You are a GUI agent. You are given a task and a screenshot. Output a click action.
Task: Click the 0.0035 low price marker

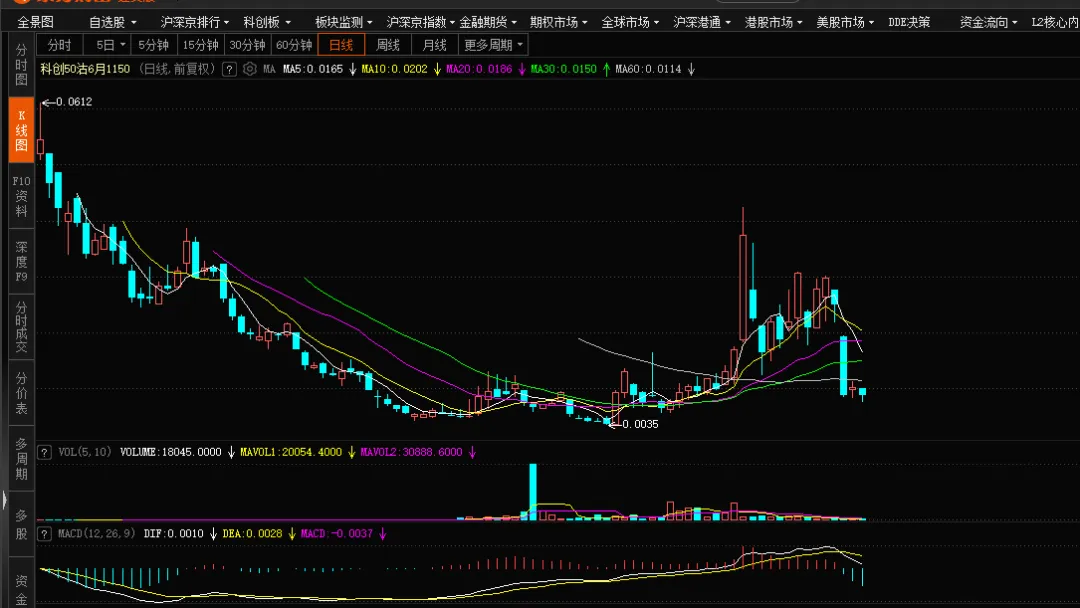(x=640, y=424)
